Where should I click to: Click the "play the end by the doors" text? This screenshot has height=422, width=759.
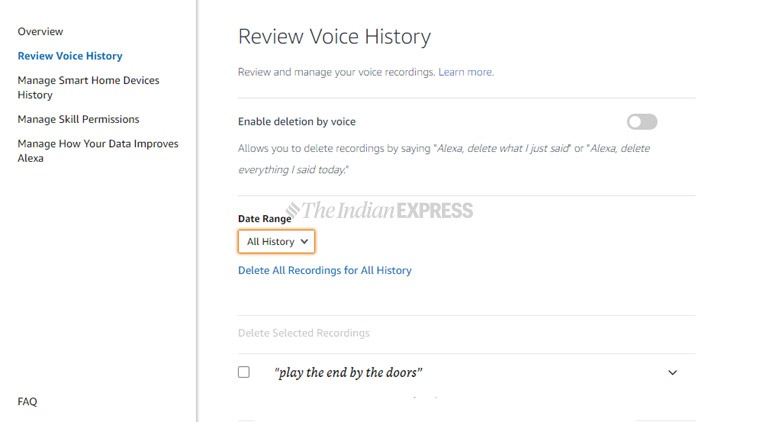click(x=348, y=373)
